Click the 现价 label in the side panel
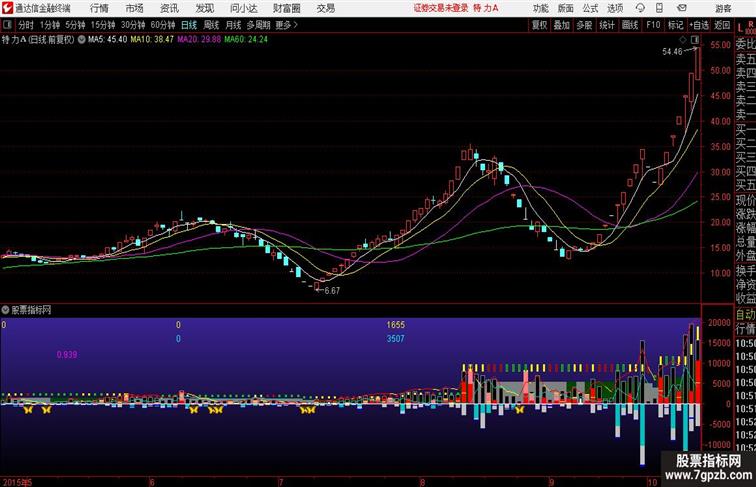 coord(745,201)
